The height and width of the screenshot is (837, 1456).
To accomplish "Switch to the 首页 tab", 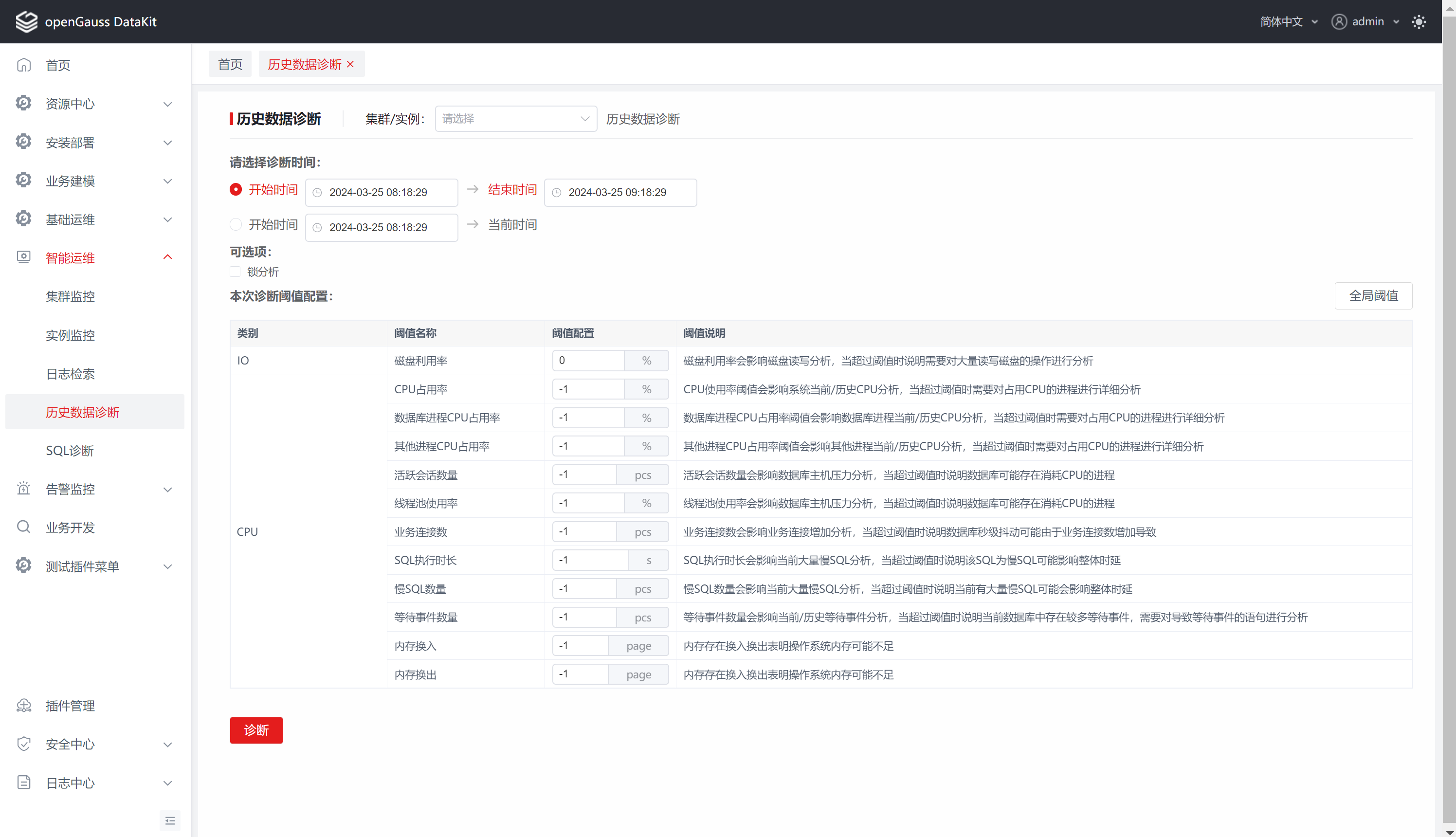I will pyautogui.click(x=230, y=64).
